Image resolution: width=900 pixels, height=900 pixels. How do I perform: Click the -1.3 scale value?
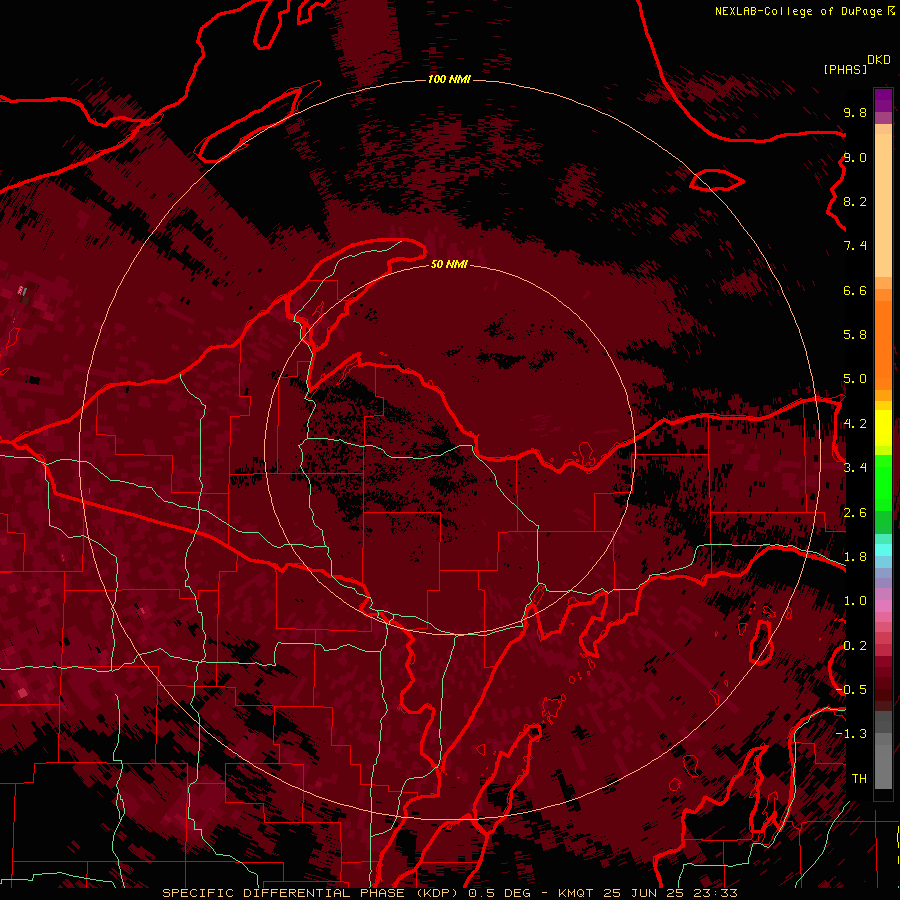click(x=851, y=734)
